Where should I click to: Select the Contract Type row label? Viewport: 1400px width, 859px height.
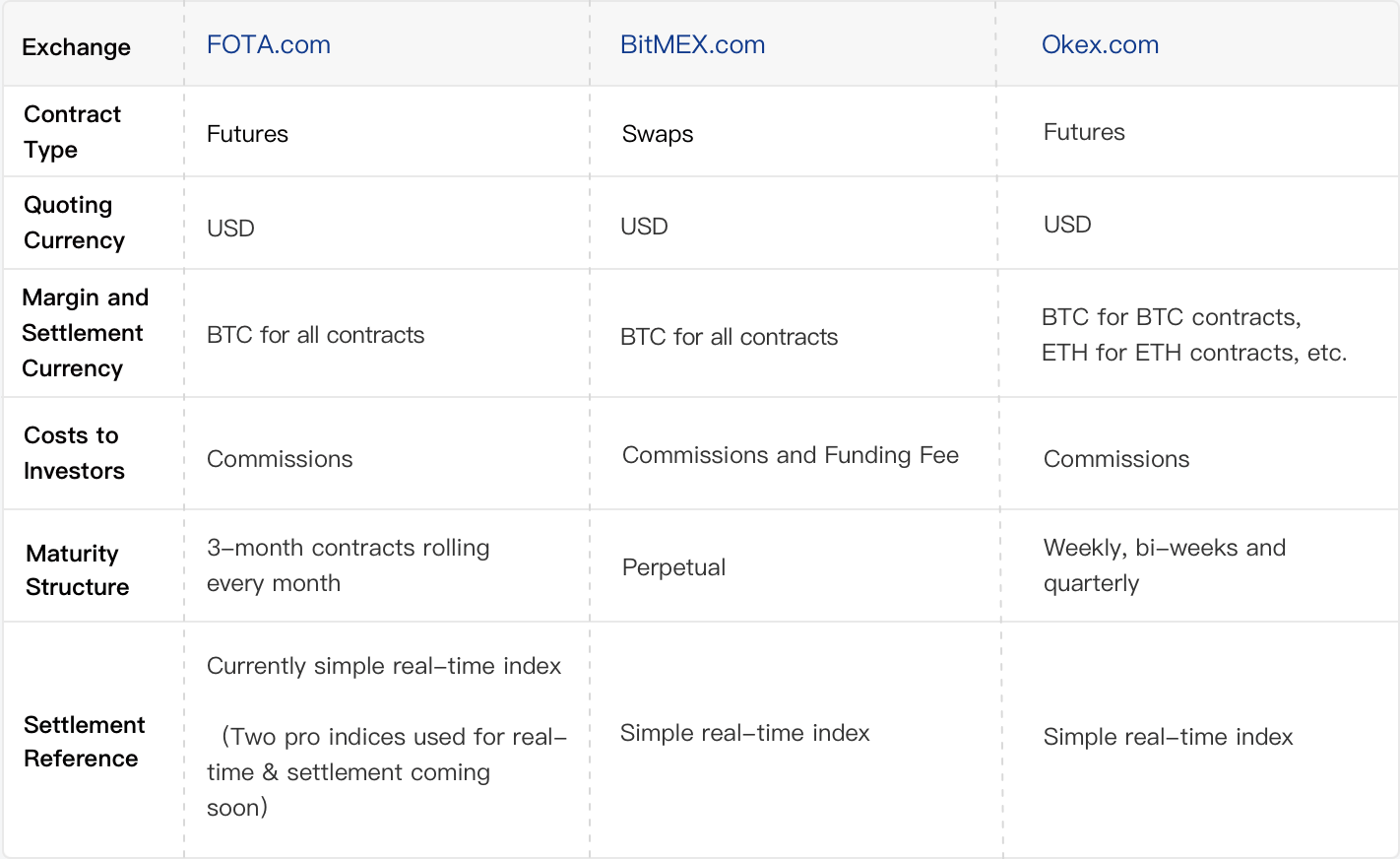(x=72, y=132)
